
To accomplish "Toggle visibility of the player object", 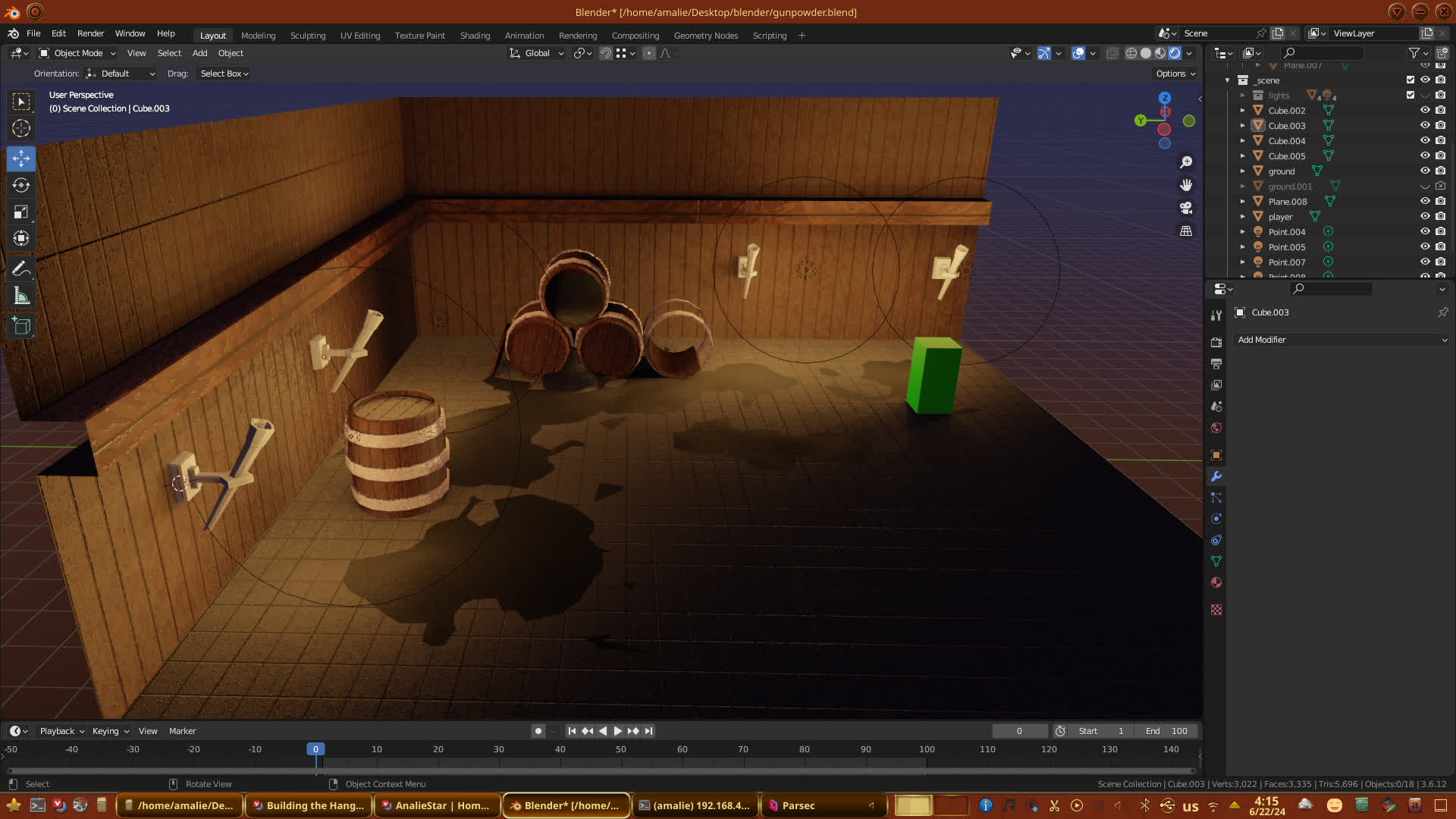I will (1425, 216).
